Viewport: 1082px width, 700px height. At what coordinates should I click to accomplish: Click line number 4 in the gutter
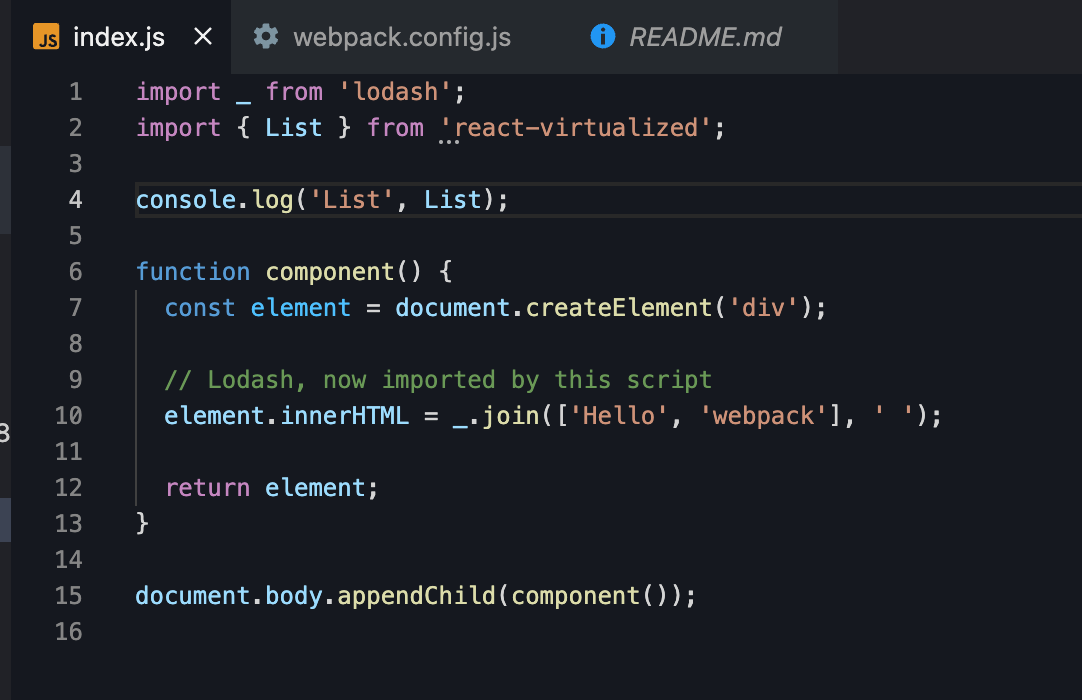coord(75,200)
